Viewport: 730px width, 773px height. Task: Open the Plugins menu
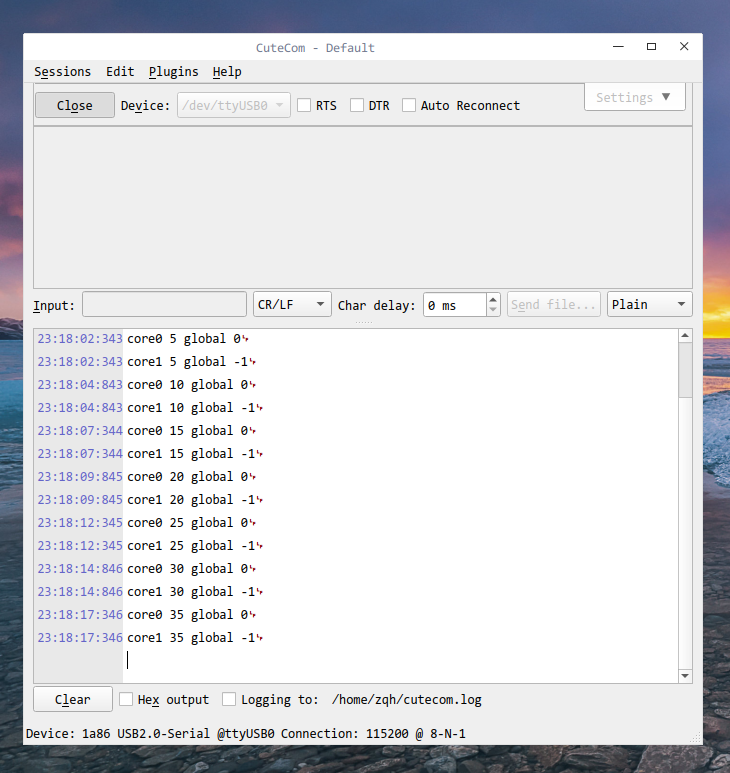pos(173,71)
